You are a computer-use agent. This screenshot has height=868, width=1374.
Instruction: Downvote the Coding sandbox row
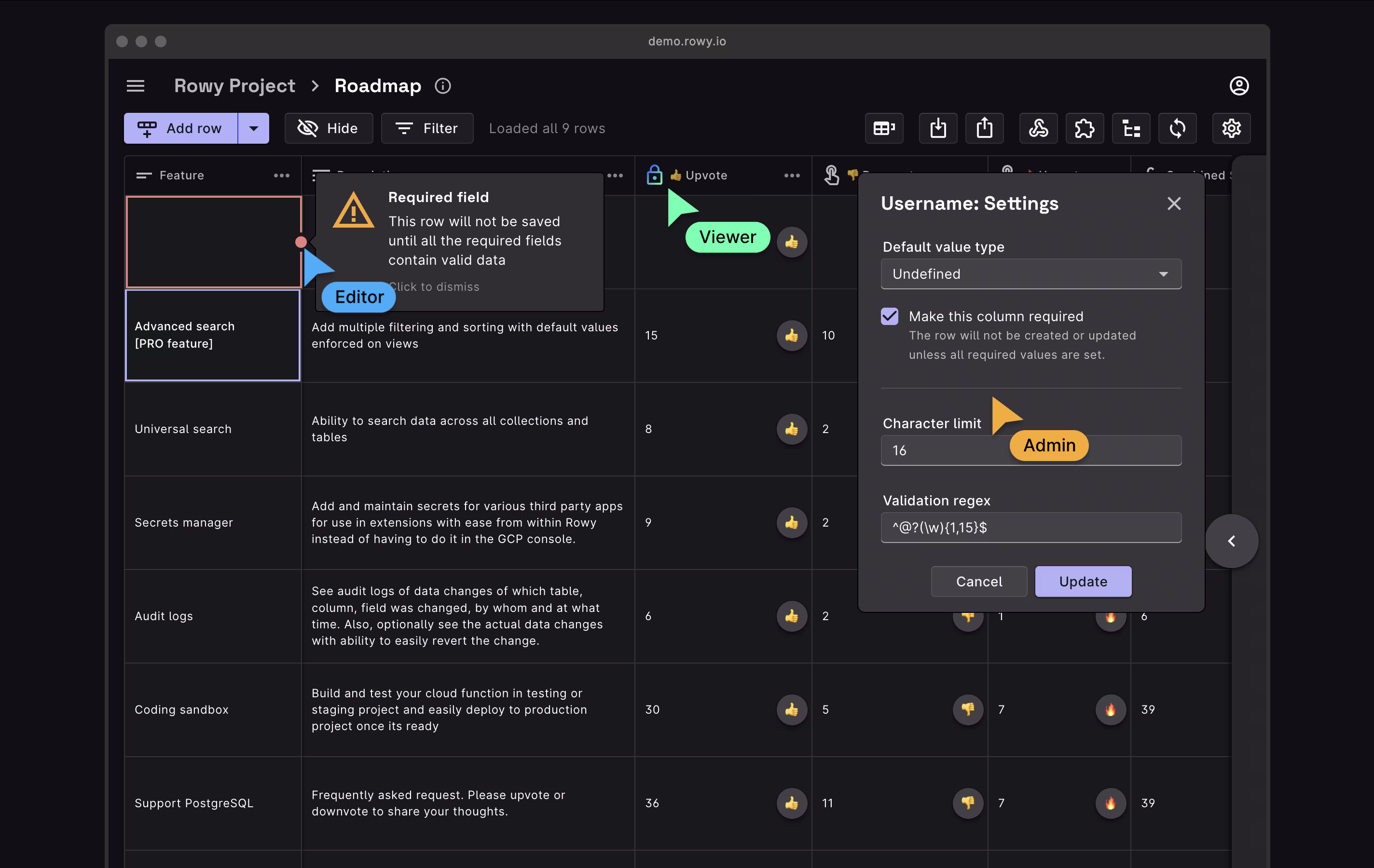tap(968, 709)
